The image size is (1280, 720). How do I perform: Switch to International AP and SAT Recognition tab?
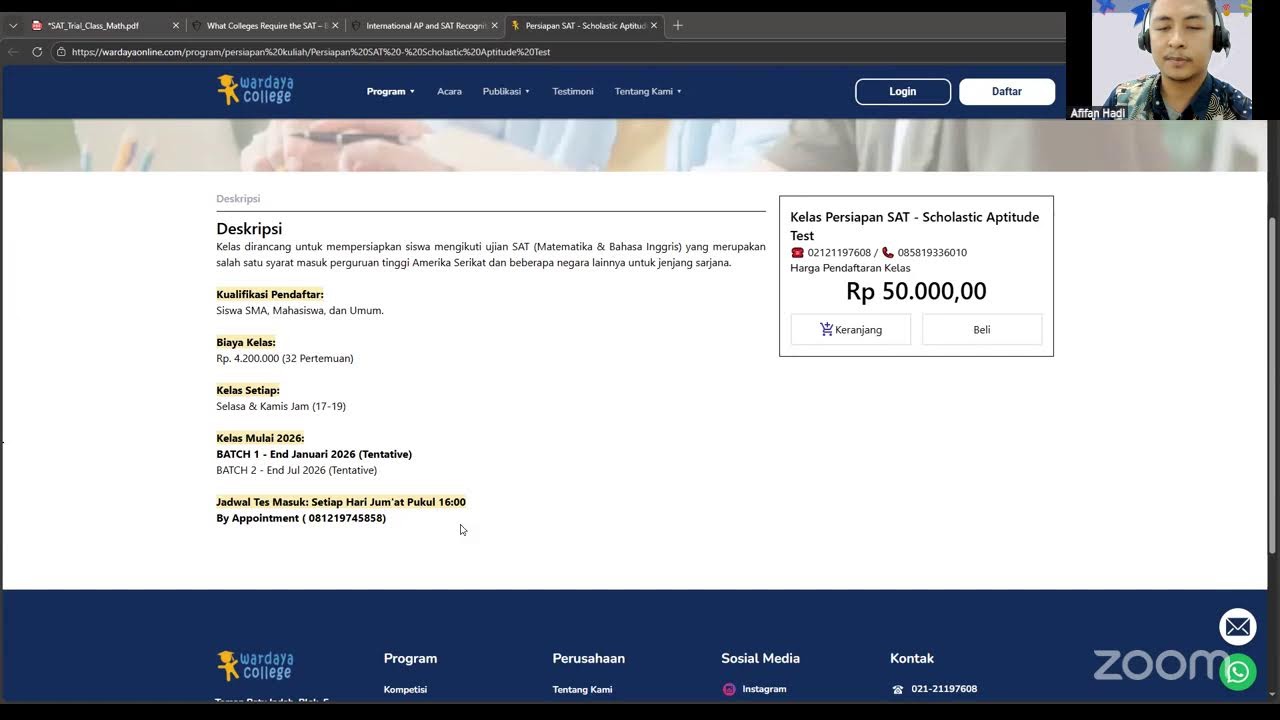tap(424, 26)
